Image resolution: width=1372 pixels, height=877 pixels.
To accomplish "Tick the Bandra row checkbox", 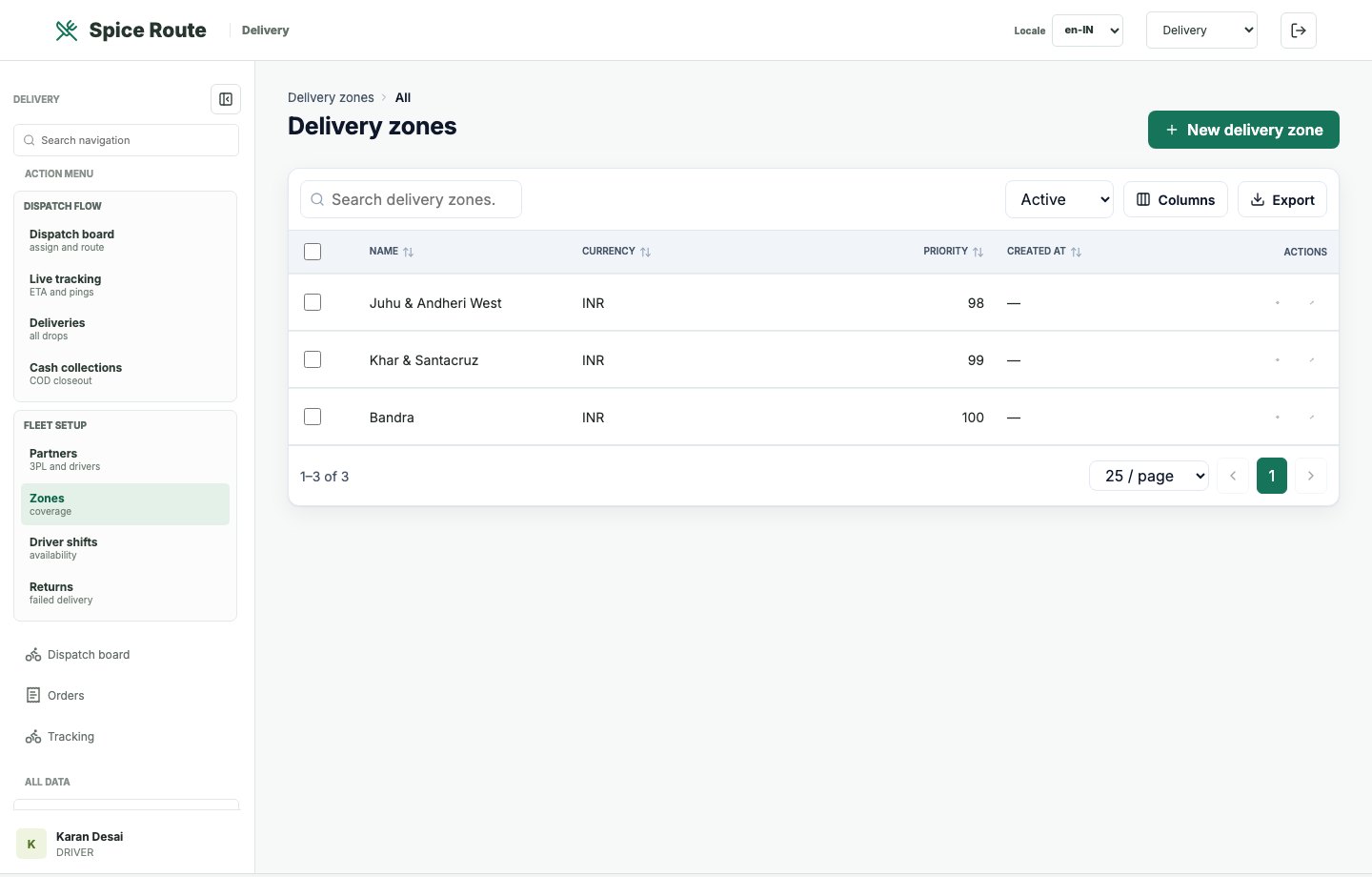I will tap(313, 417).
